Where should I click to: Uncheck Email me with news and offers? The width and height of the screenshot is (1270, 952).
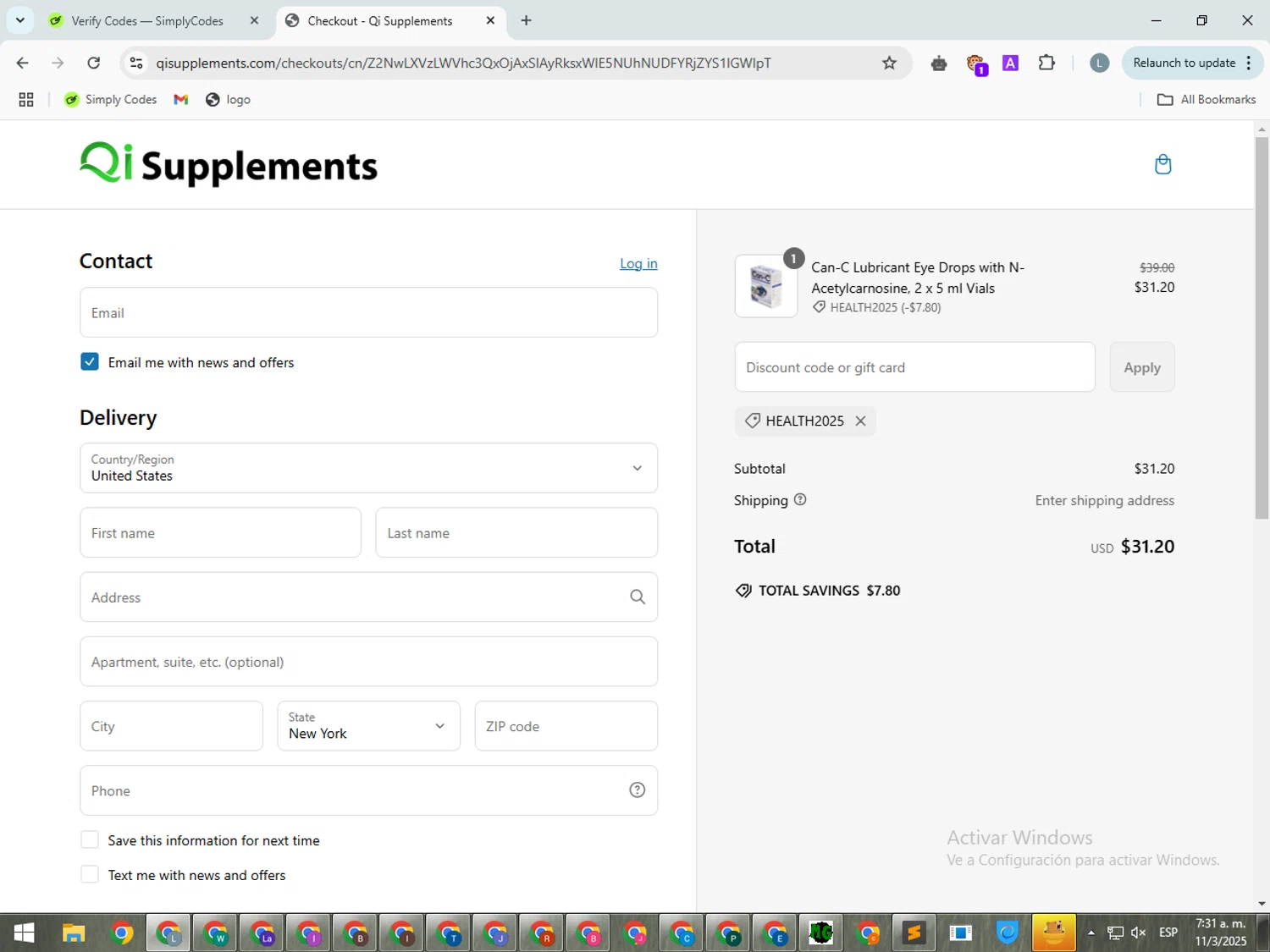point(90,362)
